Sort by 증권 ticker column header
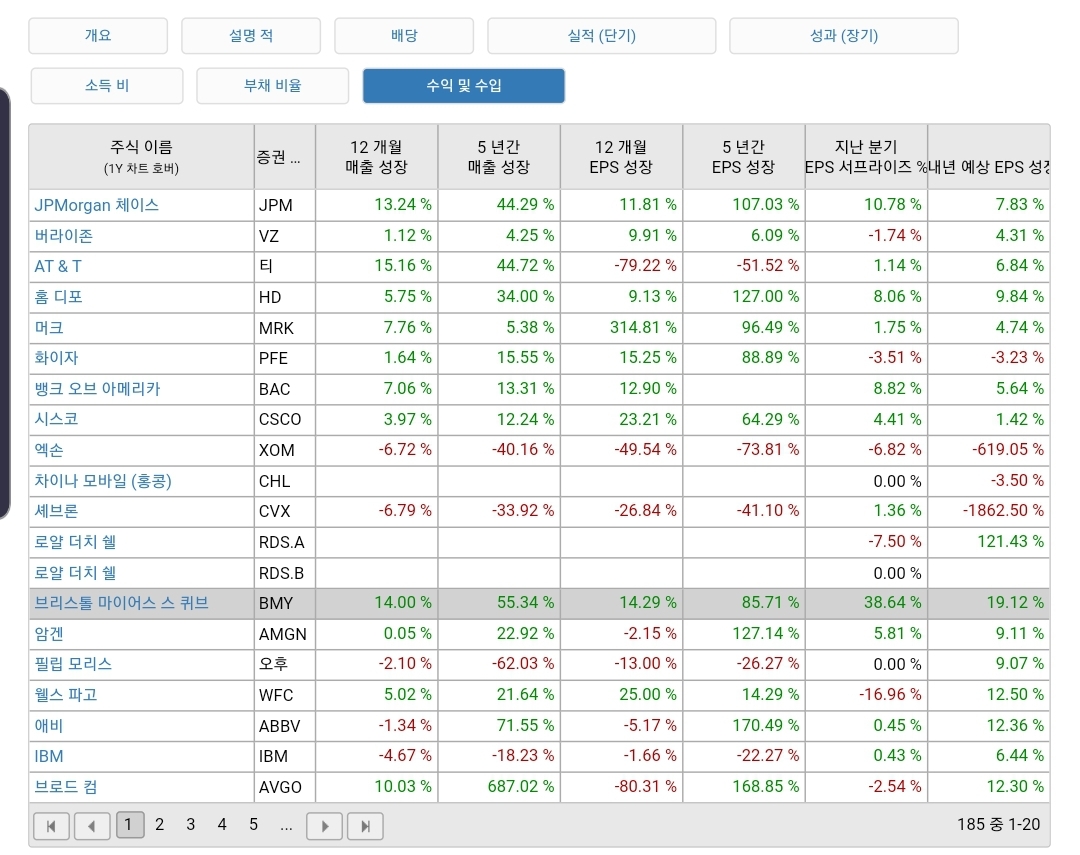 (x=284, y=156)
